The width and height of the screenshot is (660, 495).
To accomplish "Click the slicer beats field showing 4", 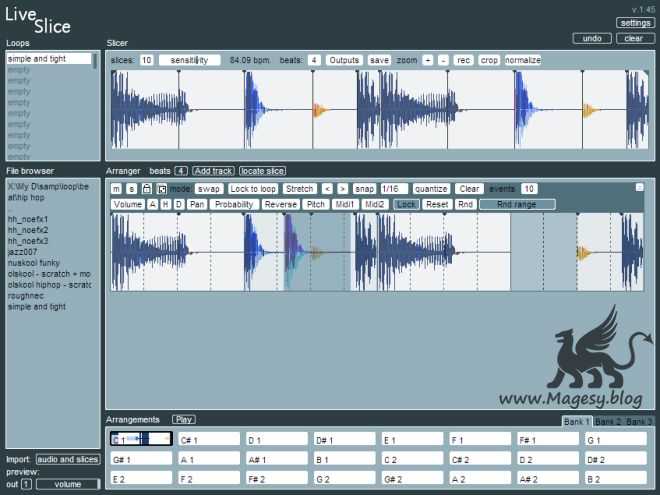I will [x=314, y=60].
